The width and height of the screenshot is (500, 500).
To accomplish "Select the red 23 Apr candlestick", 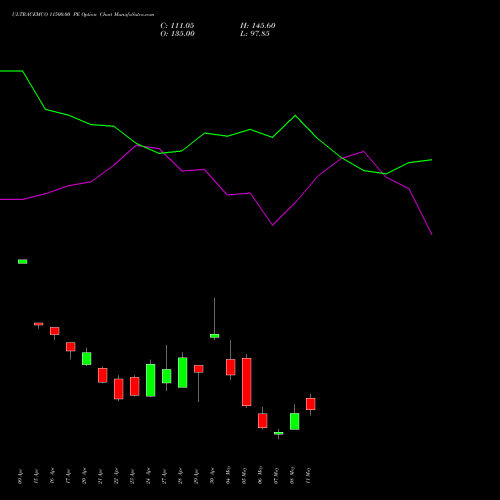I will click(x=135, y=386).
